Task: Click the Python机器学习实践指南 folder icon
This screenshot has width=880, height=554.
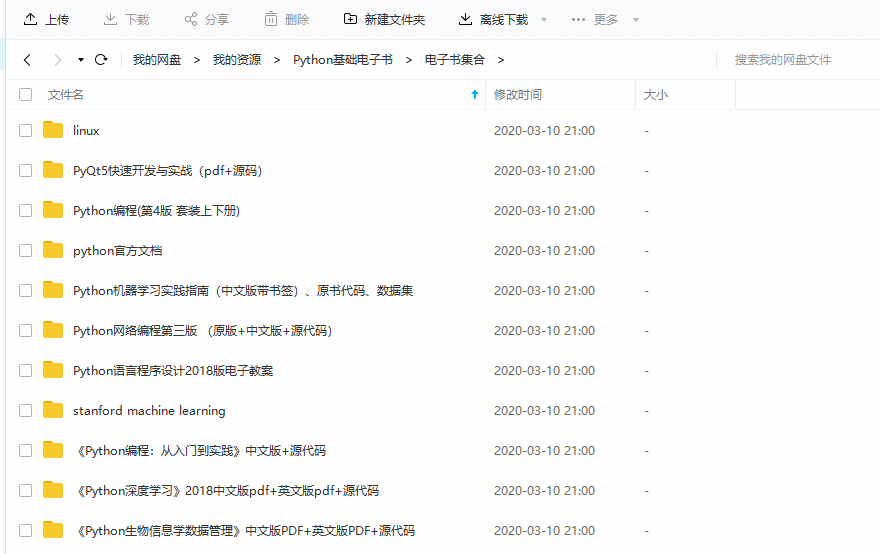Action: 53,290
